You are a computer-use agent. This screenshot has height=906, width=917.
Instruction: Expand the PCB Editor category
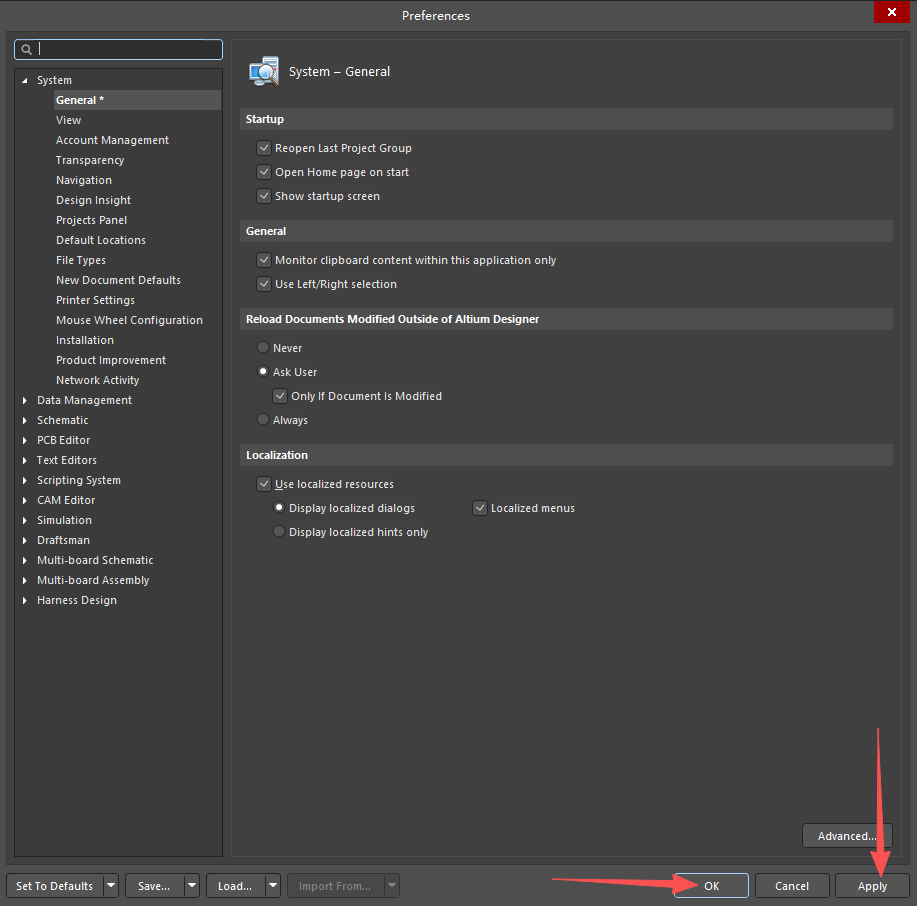point(25,441)
